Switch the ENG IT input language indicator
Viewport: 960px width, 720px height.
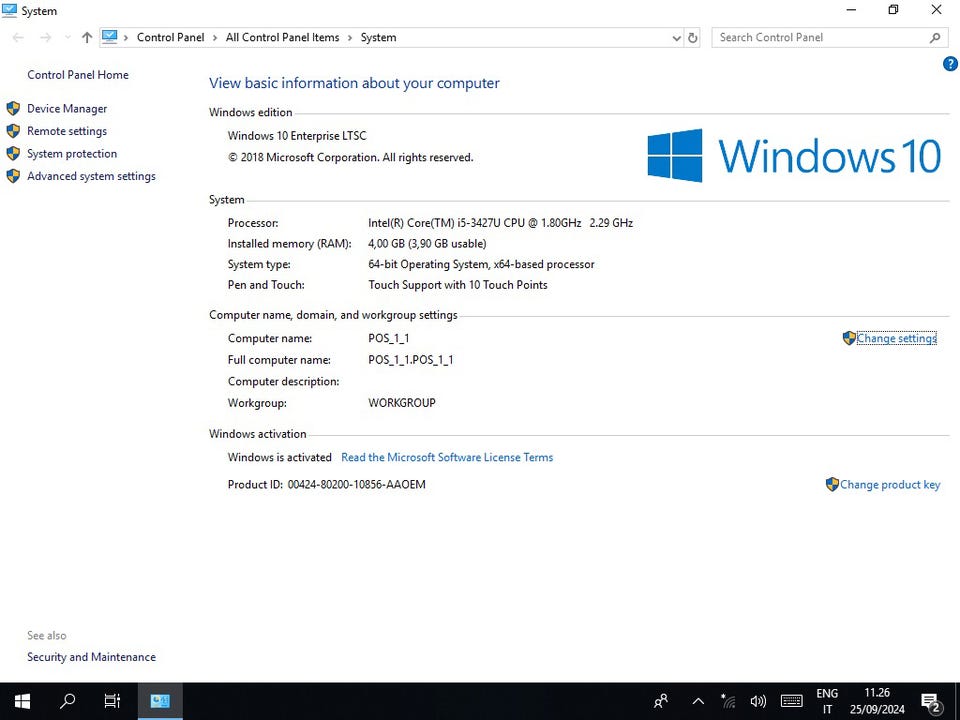tap(827, 701)
